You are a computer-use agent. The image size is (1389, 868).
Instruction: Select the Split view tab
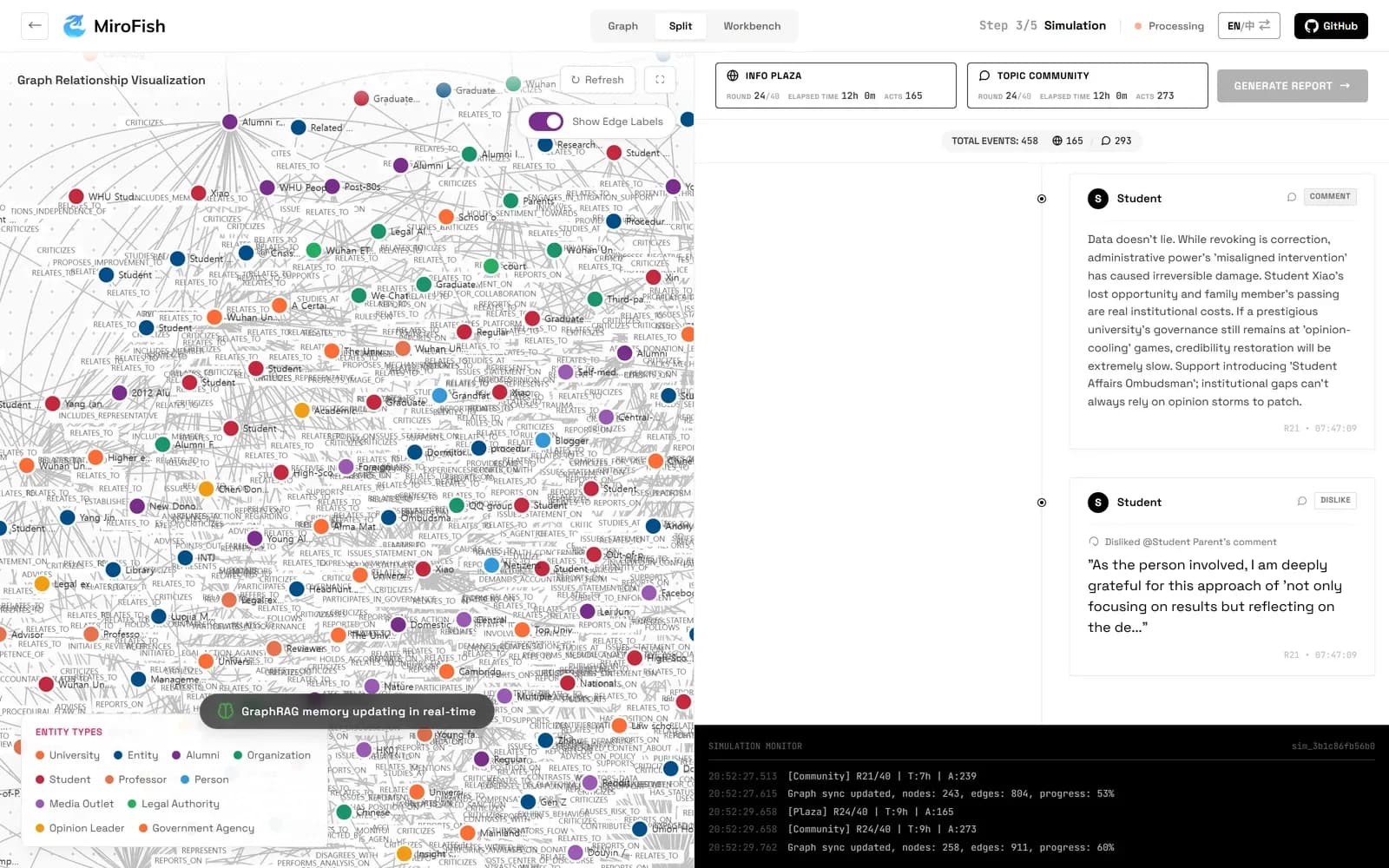point(681,26)
